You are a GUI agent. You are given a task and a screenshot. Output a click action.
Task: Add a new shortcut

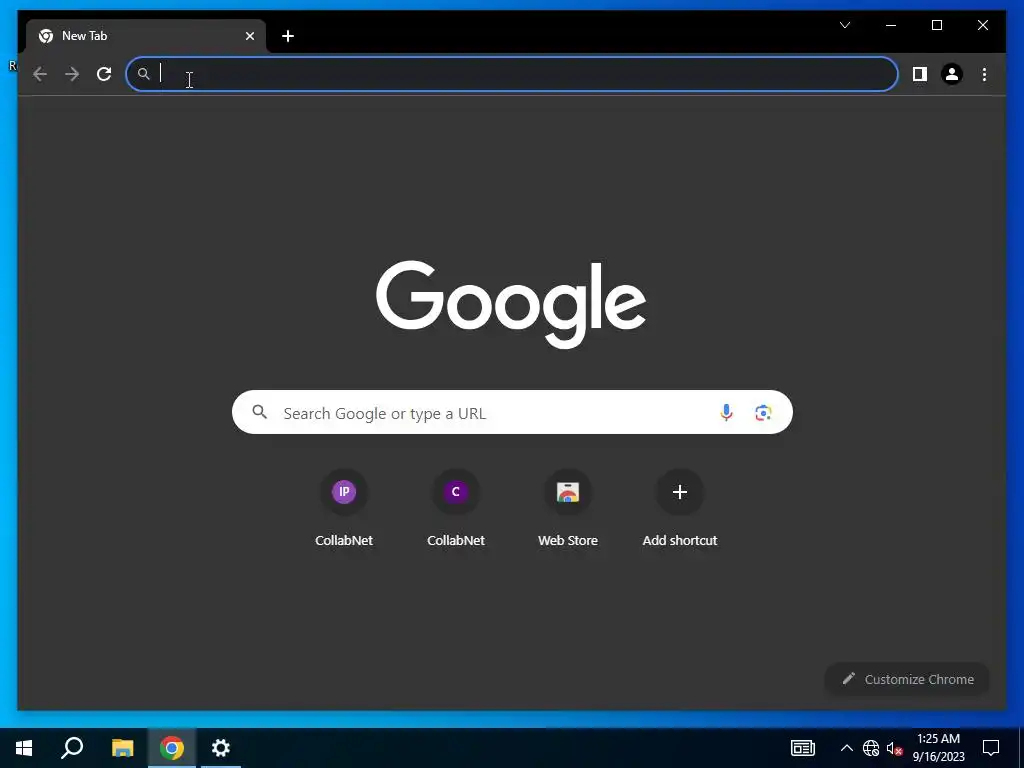pos(680,508)
